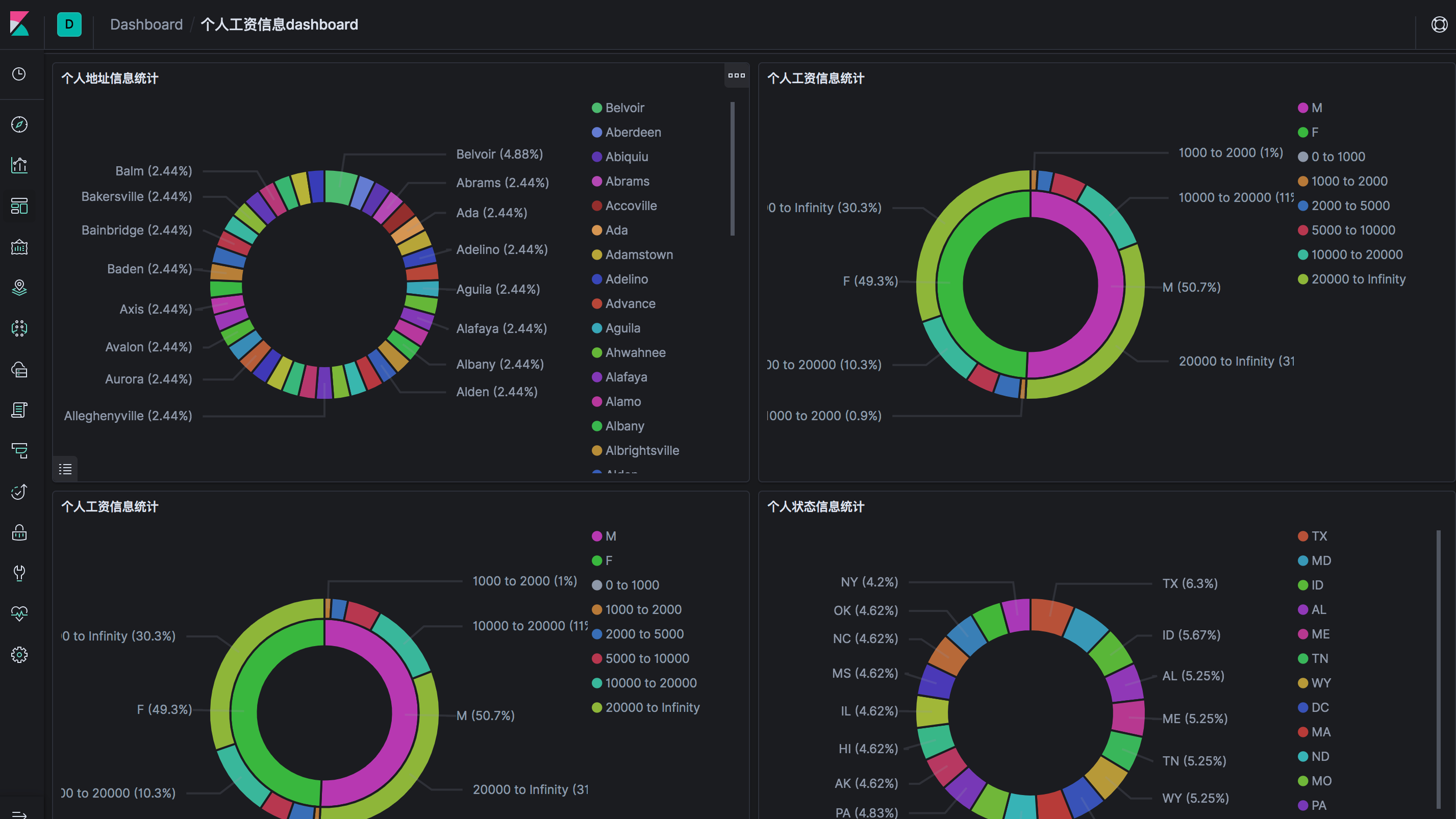Expand the side navigation with bottom arrow icon
Image resolution: width=1456 pixels, height=819 pixels.
19,814
